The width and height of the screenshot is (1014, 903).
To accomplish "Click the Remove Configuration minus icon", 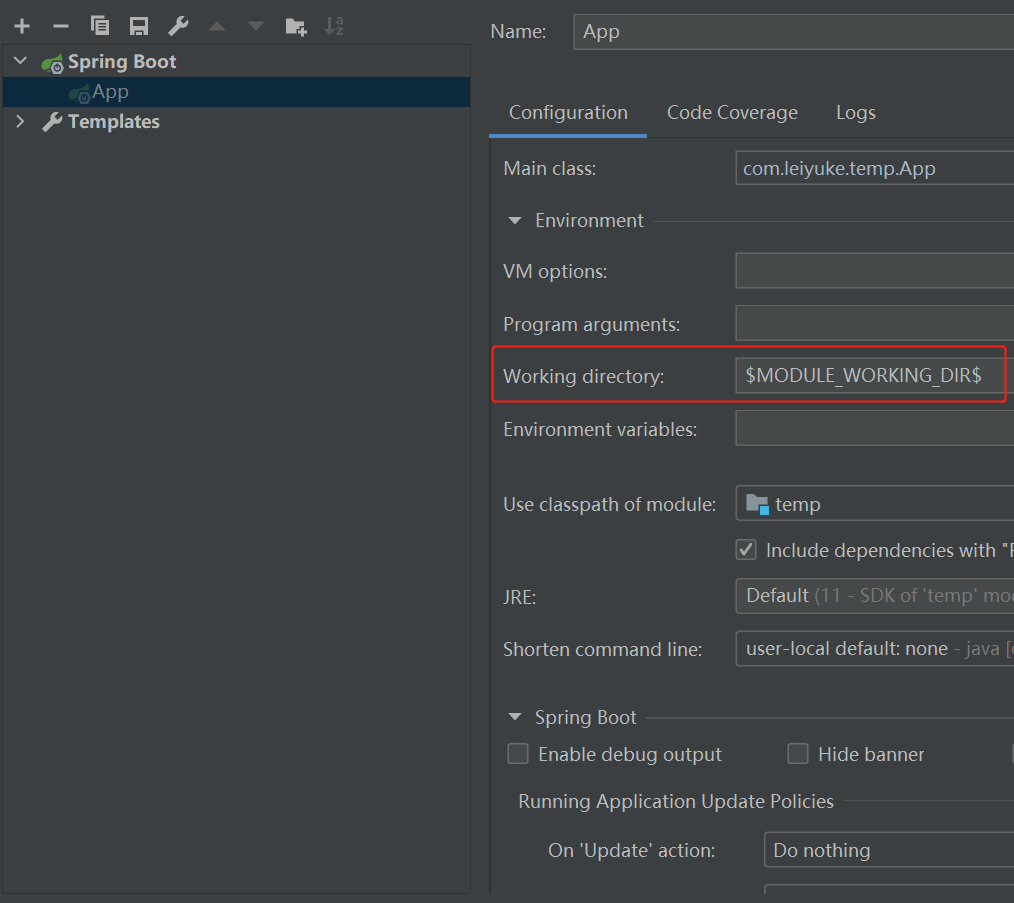I will (x=60, y=27).
